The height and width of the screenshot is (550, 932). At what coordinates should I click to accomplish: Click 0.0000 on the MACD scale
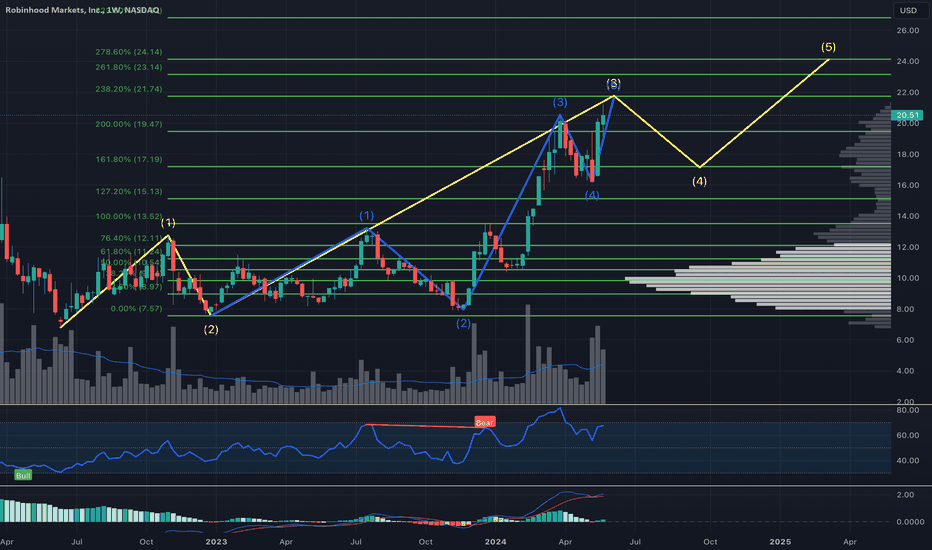910,521
